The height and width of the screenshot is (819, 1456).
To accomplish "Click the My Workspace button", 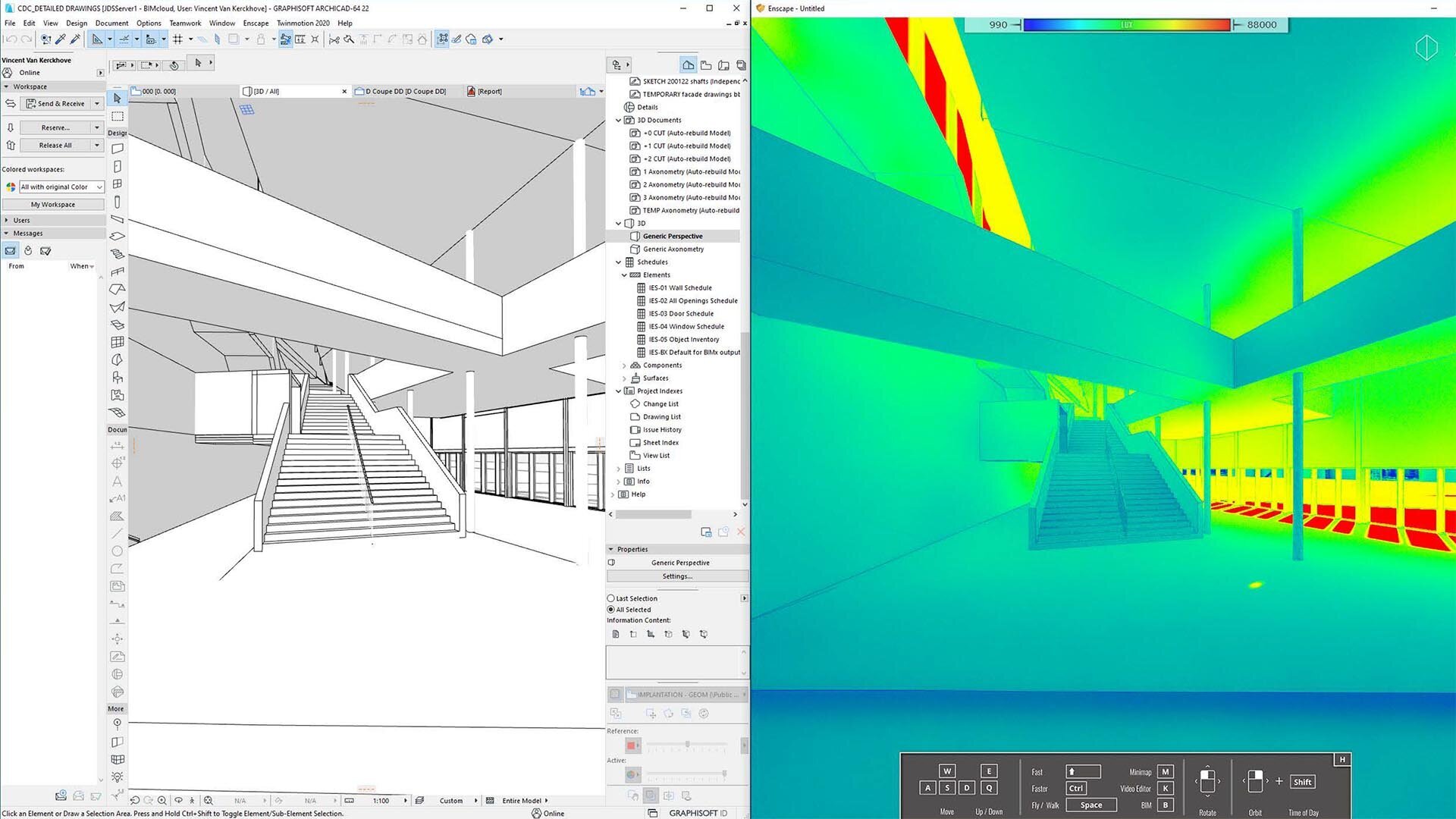I will click(53, 204).
